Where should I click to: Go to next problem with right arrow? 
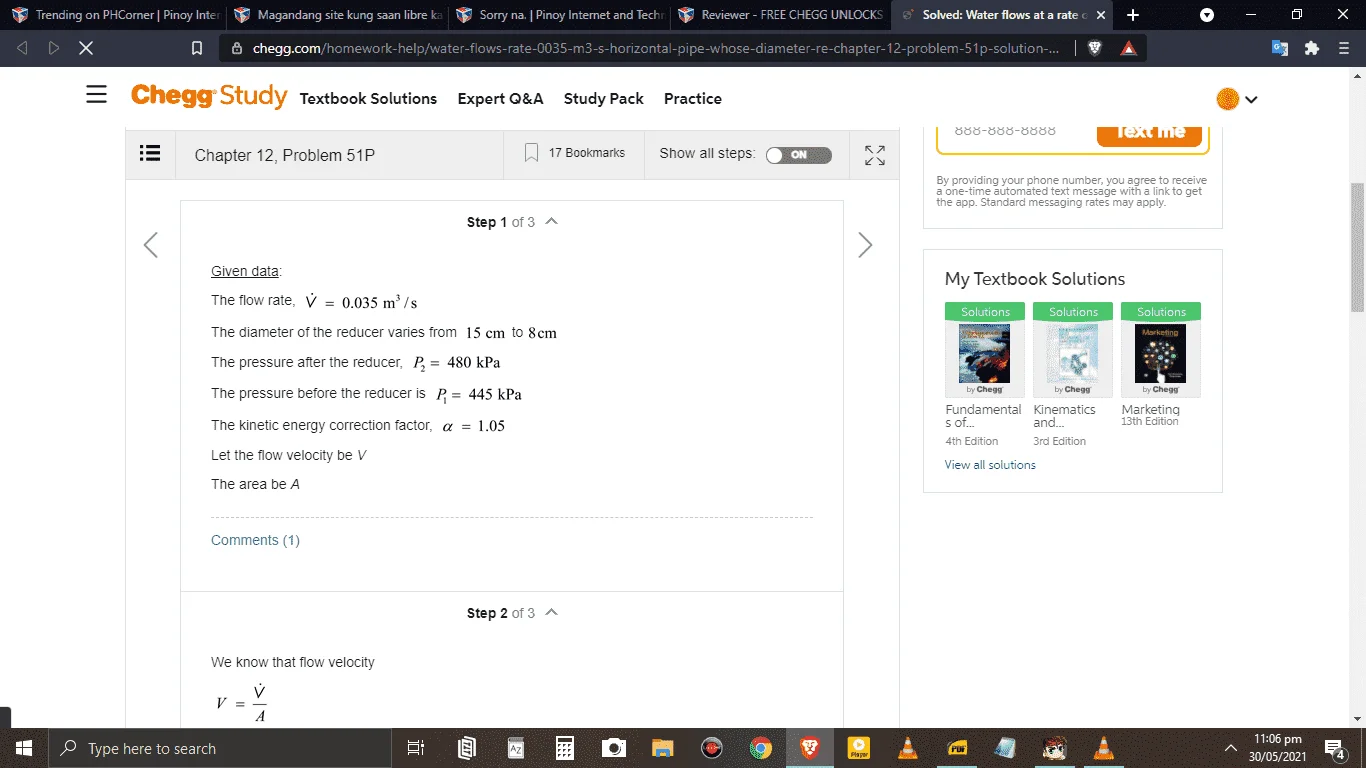click(x=865, y=245)
